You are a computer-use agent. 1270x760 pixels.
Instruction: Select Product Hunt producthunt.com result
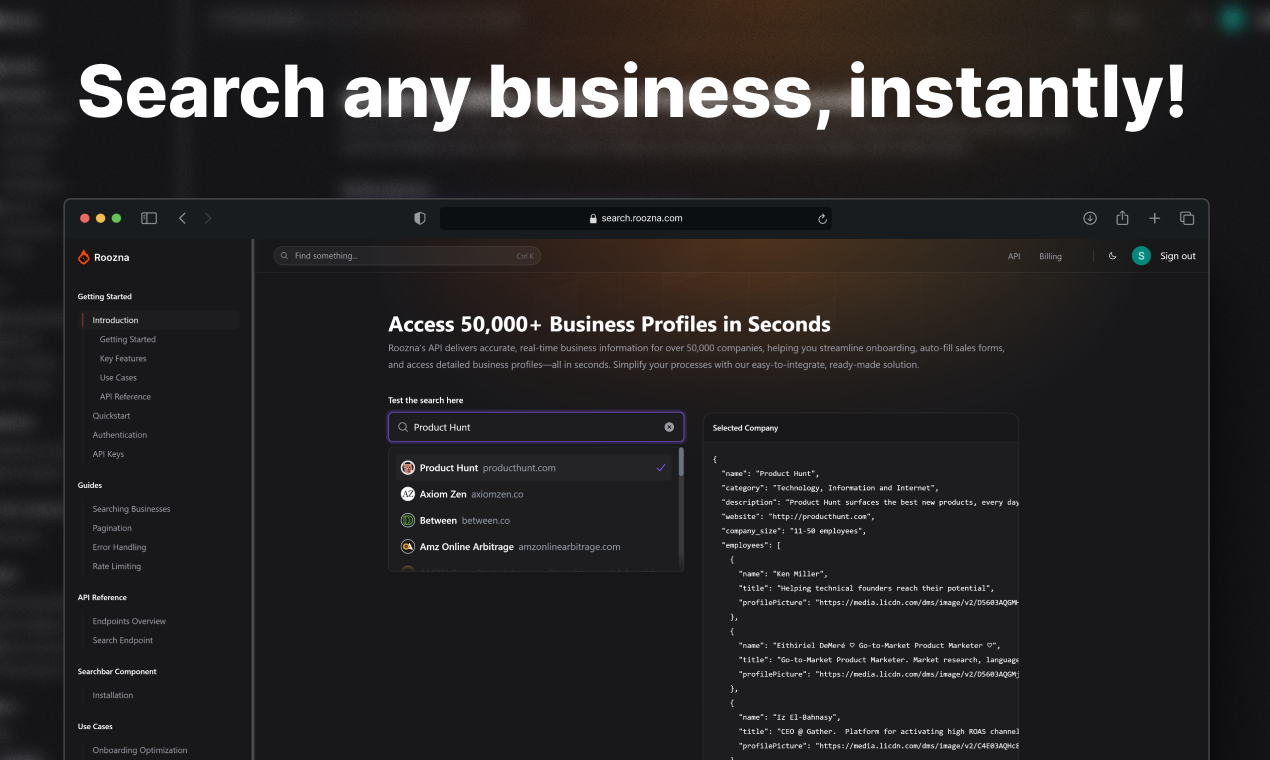pos(535,468)
